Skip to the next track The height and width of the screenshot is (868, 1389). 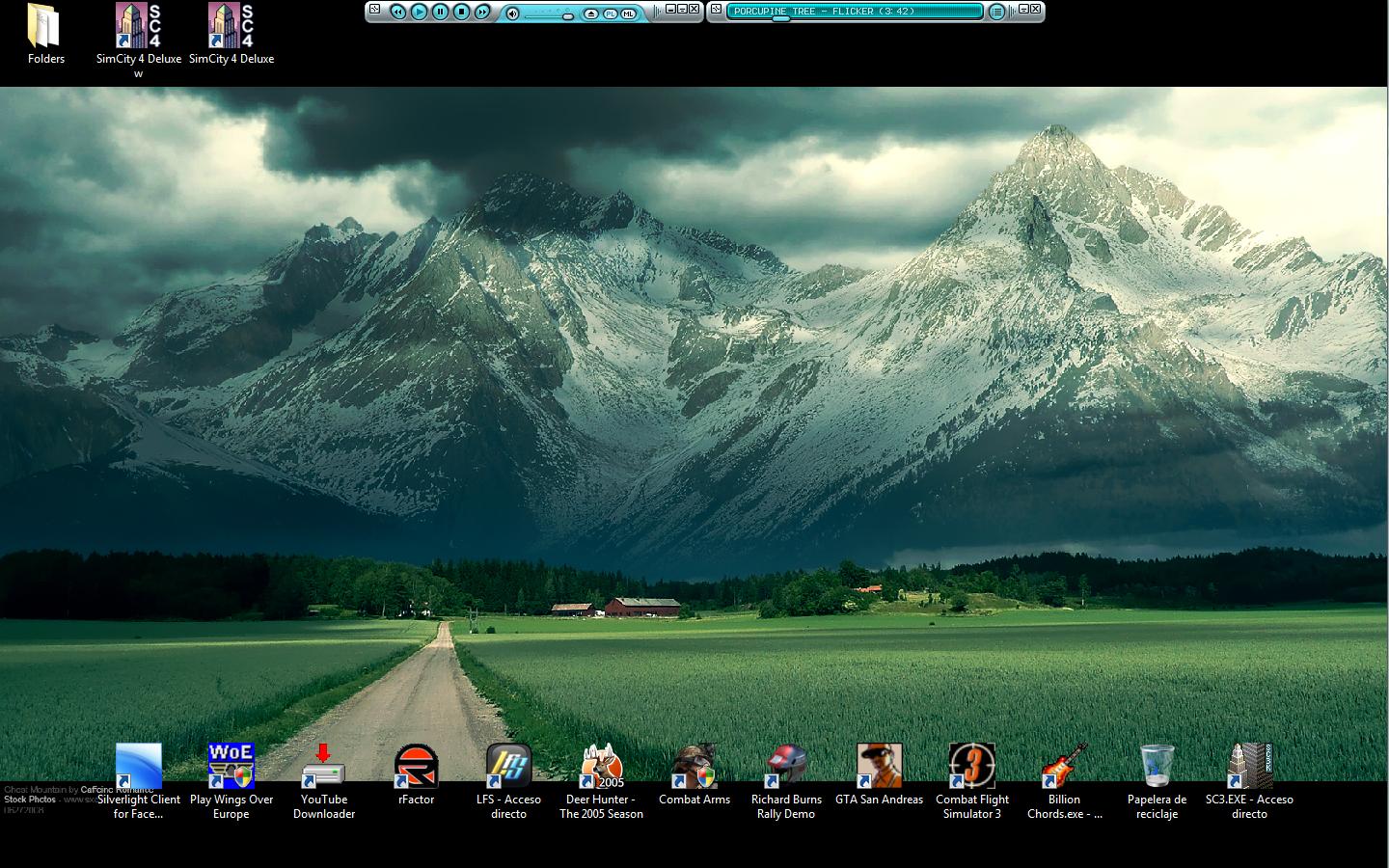click(x=482, y=13)
